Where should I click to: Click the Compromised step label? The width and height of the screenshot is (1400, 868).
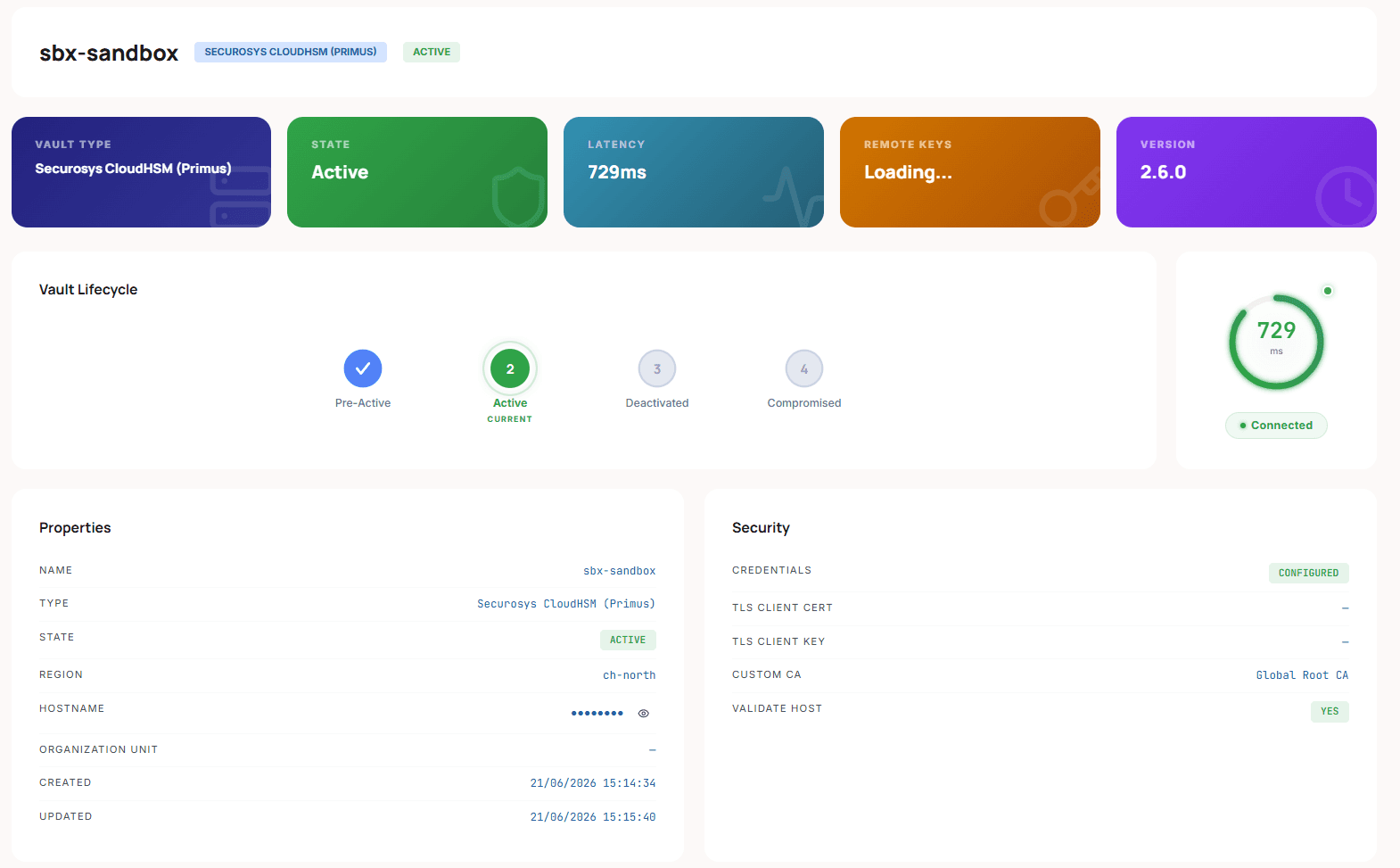(804, 403)
